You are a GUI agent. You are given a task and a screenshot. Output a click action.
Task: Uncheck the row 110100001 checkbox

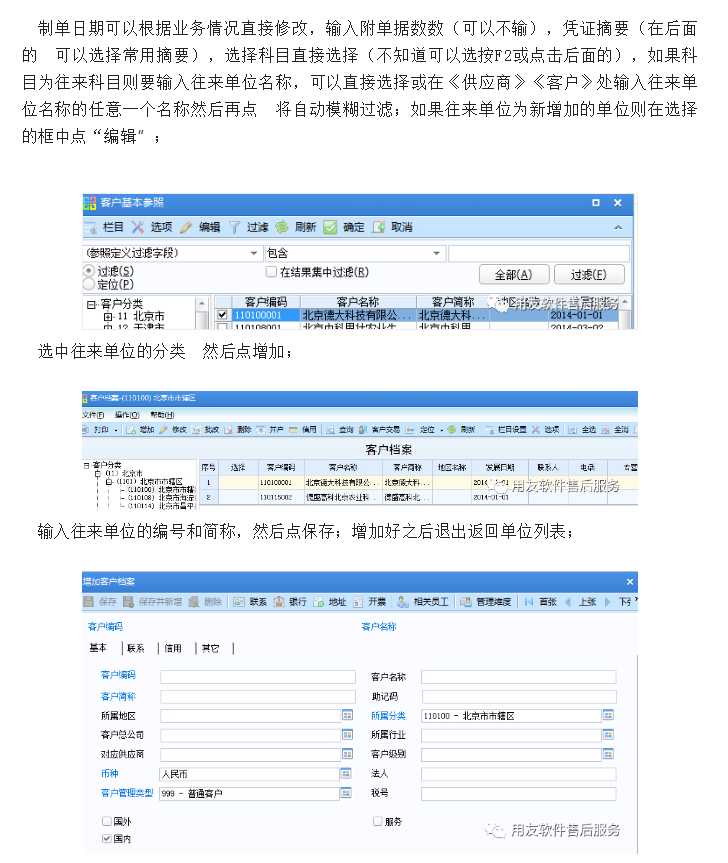[222, 315]
